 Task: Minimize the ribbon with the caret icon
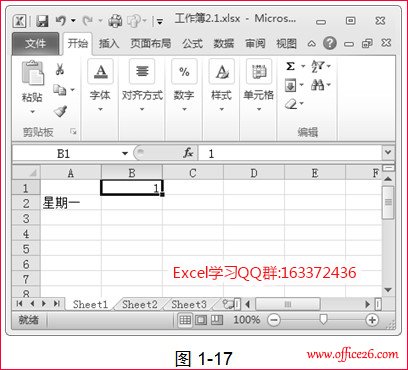click(311, 44)
